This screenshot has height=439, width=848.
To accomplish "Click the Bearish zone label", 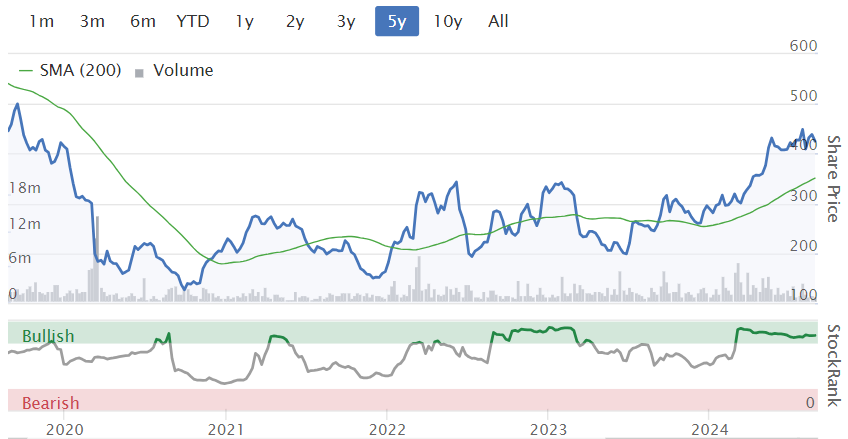I will [50, 403].
